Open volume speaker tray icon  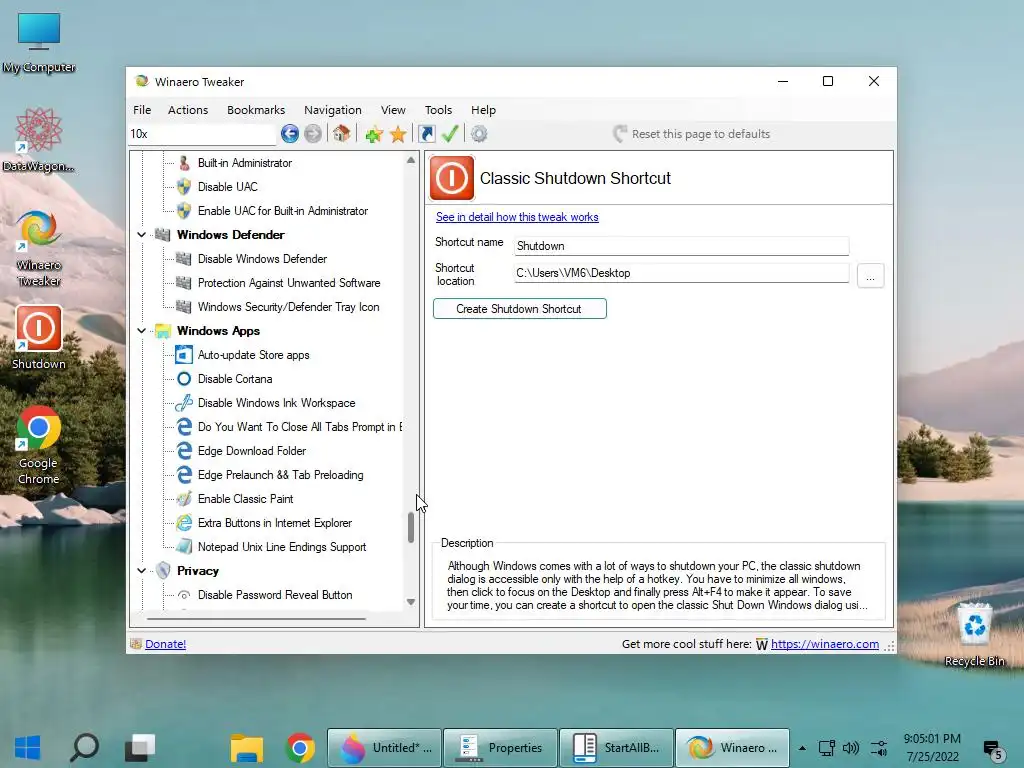(850, 748)
